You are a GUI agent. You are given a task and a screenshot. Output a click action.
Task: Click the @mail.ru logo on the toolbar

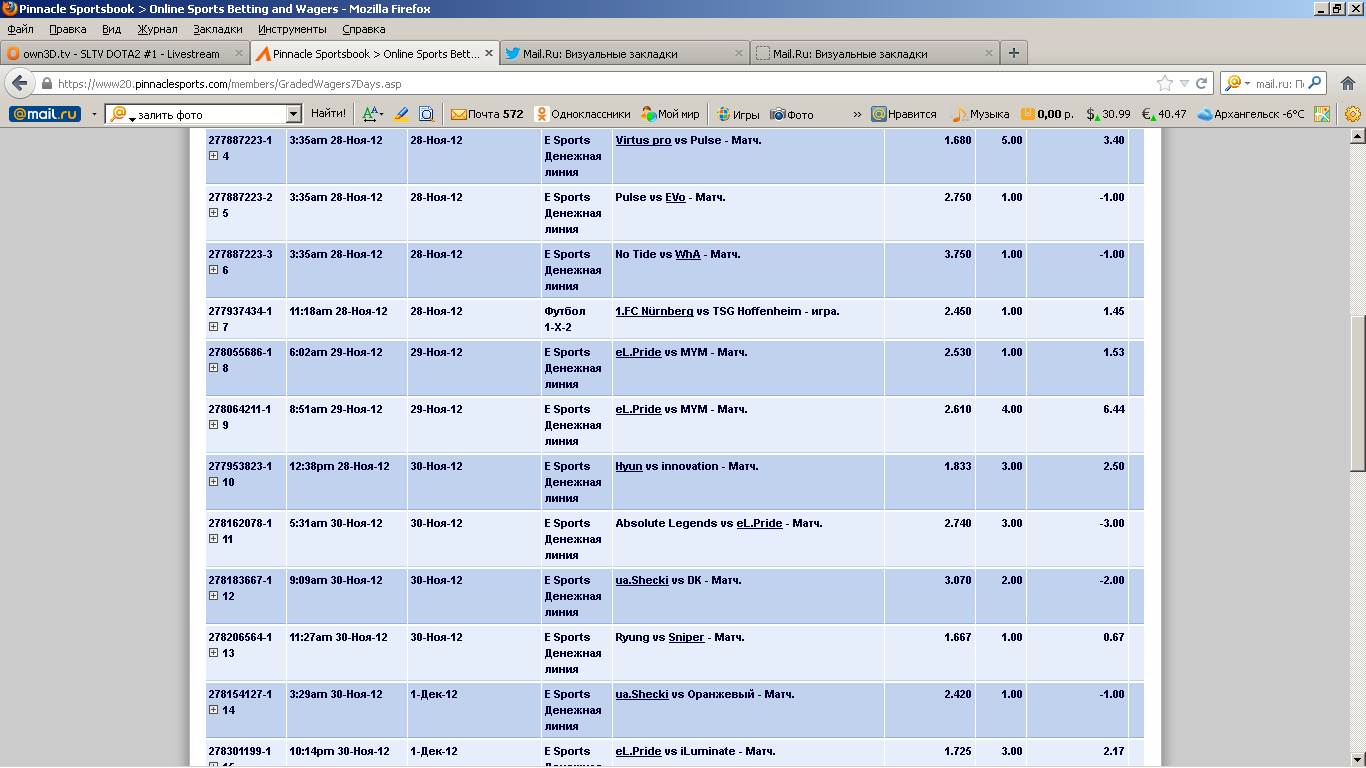(x=45, y=114)
